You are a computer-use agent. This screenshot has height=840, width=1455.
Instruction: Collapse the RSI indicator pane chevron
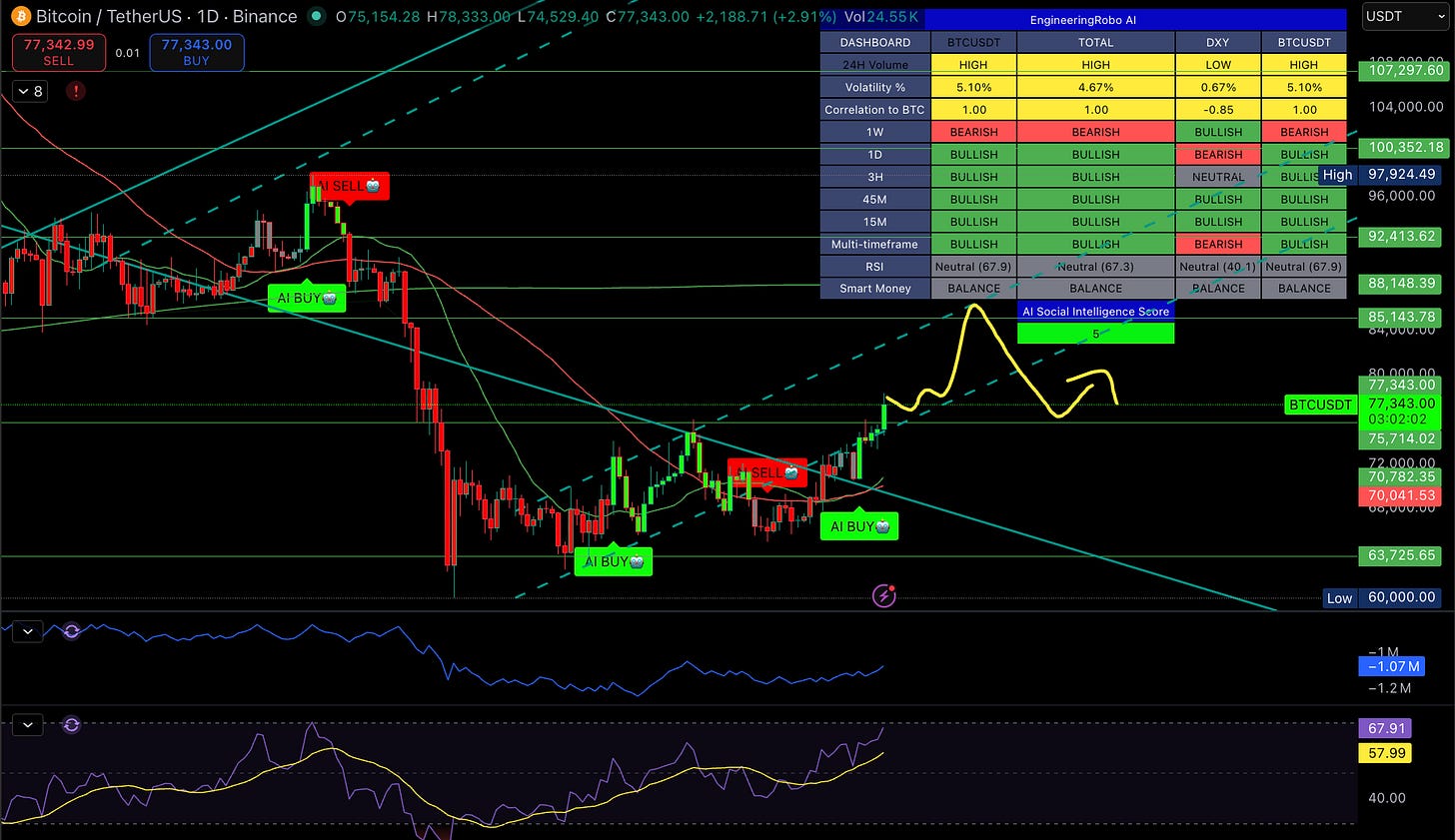(x=28, y=725)
